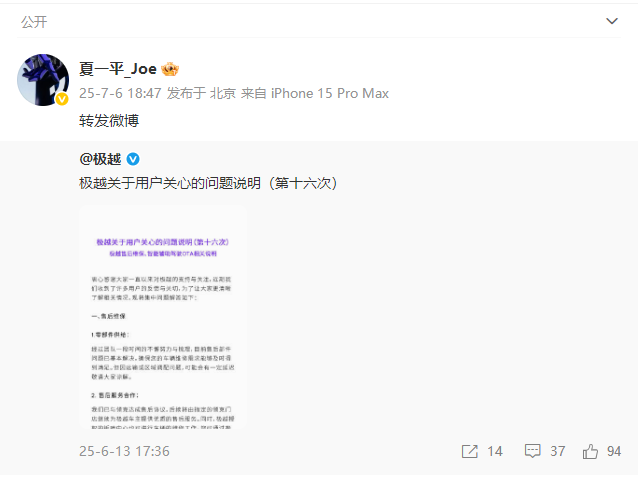Click the repost share icon
The width and height of the screenshot is (638, 486).
(x=470, y=451)
